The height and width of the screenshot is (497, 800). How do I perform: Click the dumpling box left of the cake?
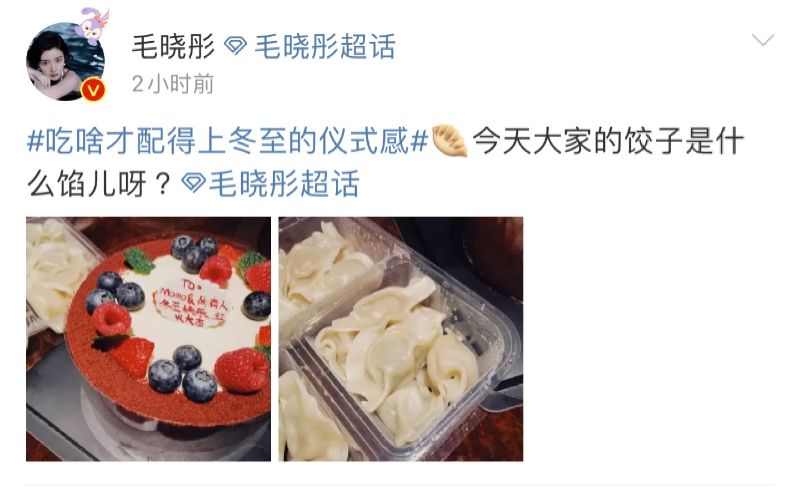point(54,278)
